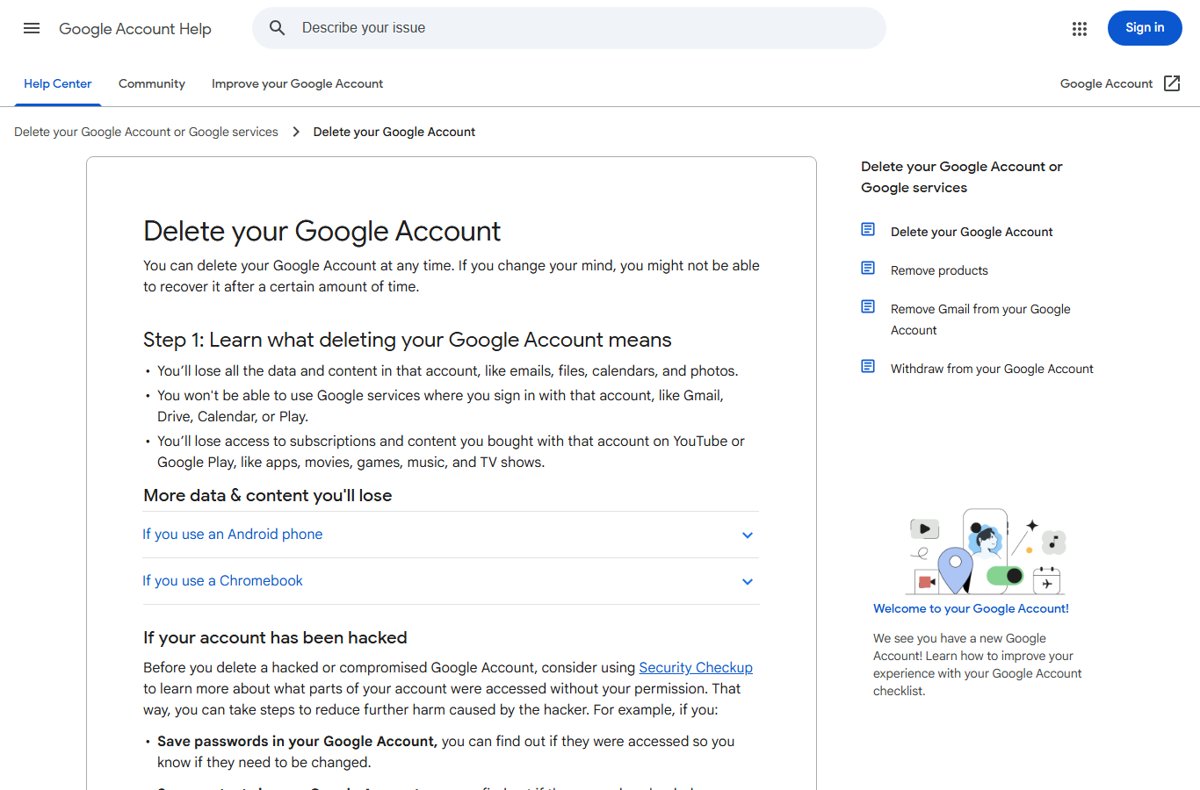Image resolution: width=1200 pixels, height=790 pixels.
Task: Select Delete your Google Account sidebar article
Action: coord(972,231)
